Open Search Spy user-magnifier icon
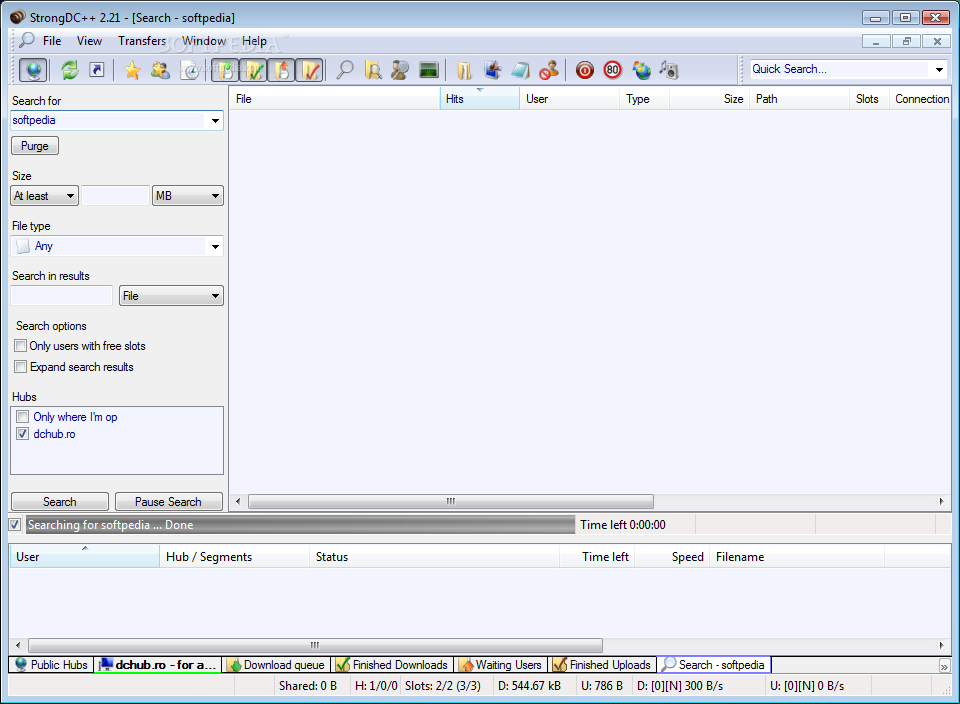The height and width of the screenshot is (704, 960). pyautogui.click(x=400, y=70)
